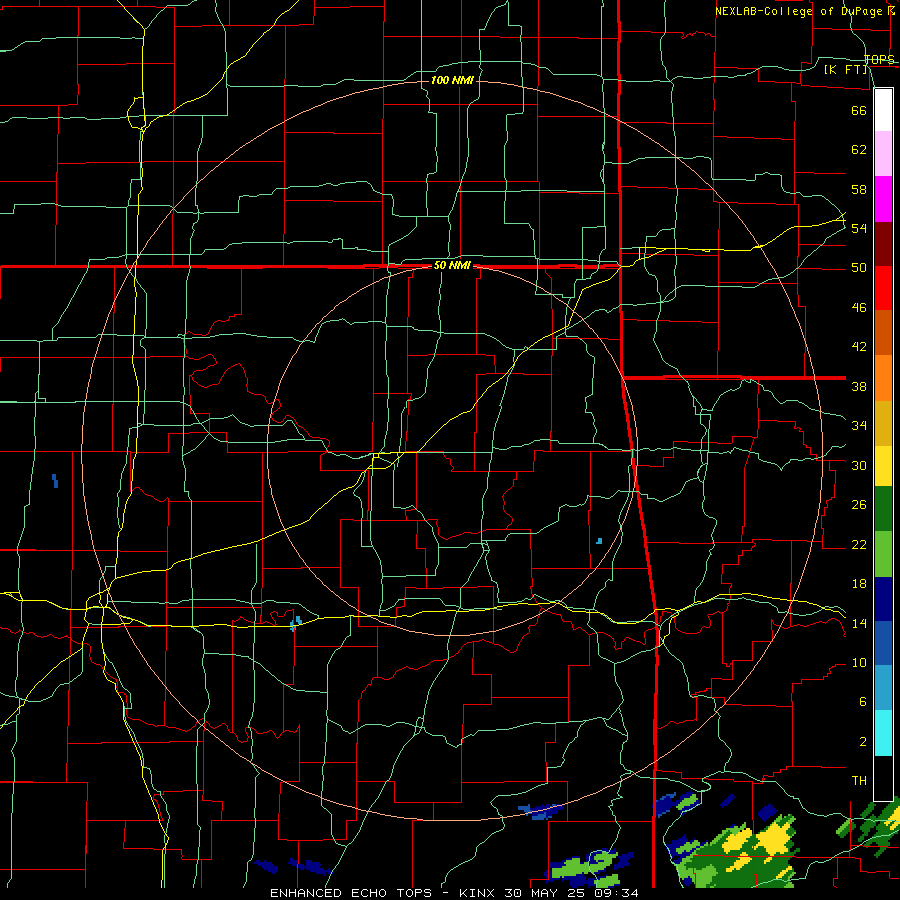Click the 2 legend value

point(862,742)
